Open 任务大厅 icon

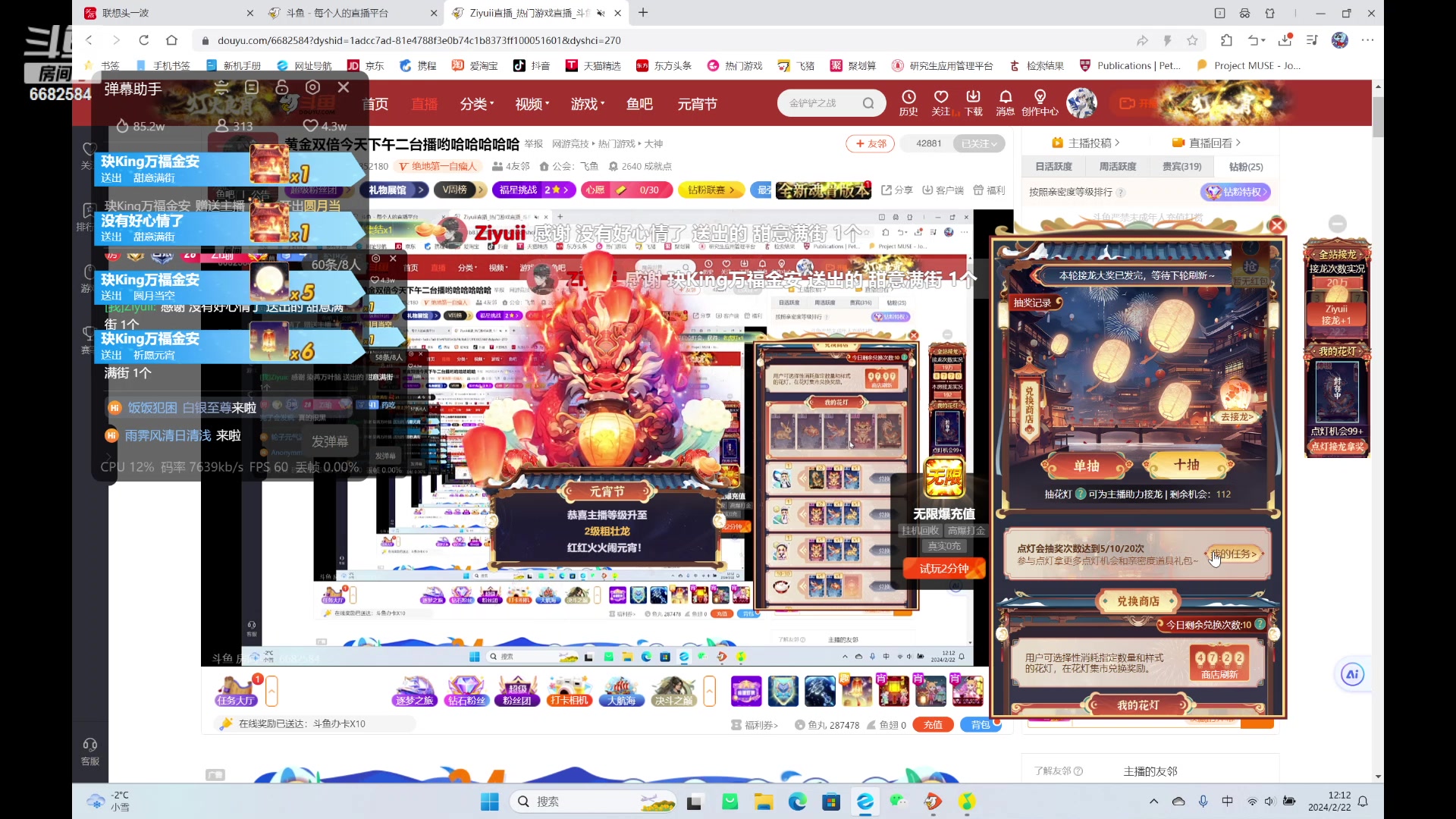(x=236, y=691)
